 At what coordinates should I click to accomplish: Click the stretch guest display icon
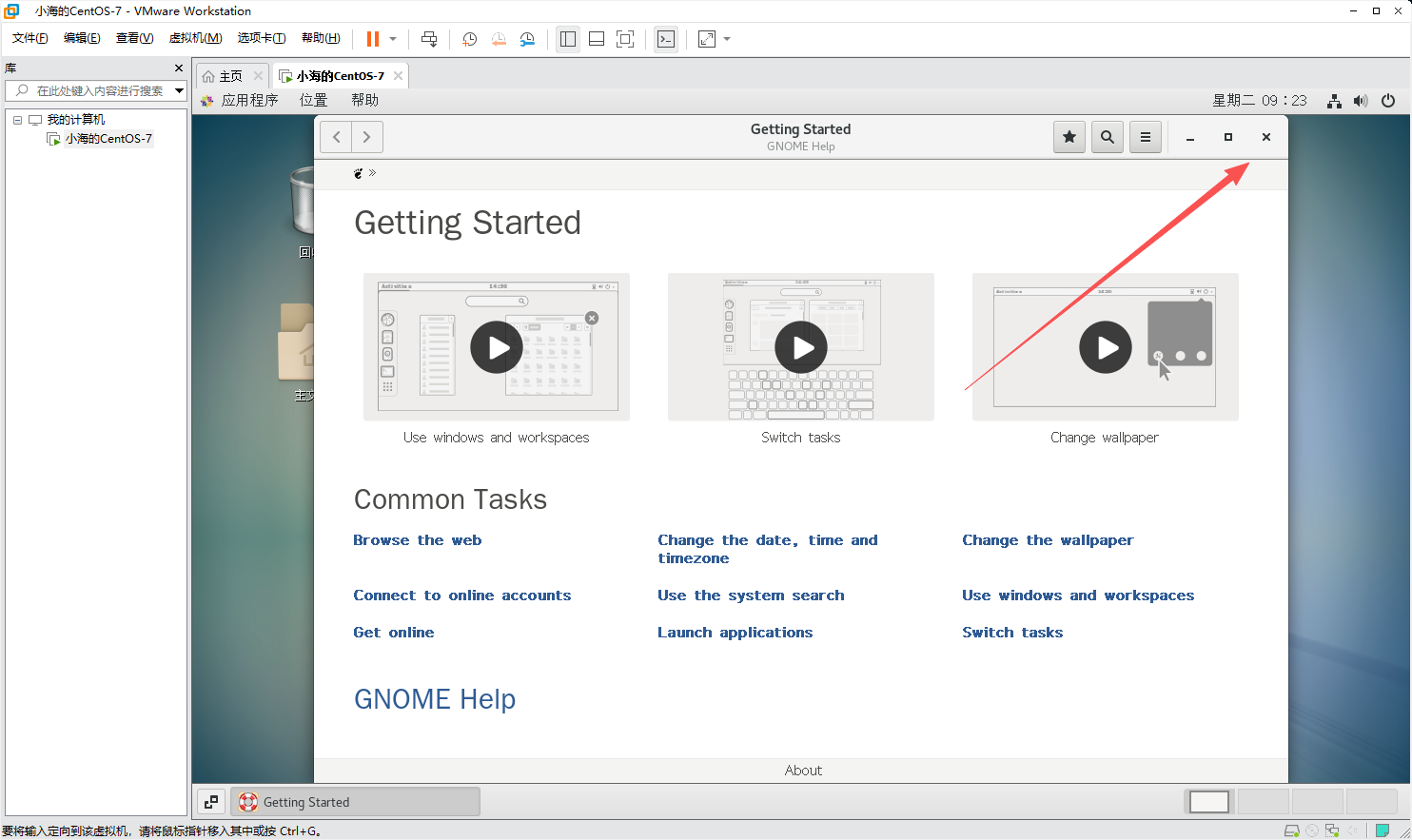[707, 39]
